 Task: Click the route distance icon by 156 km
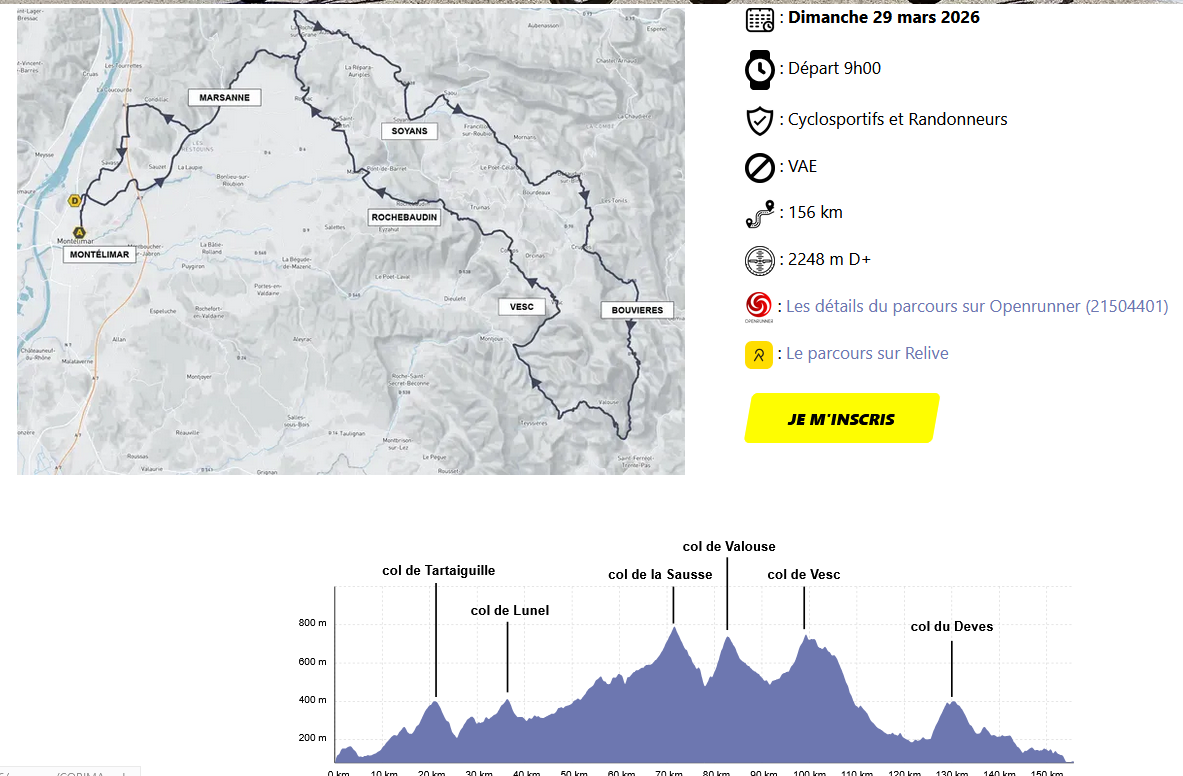click(760, 213)
